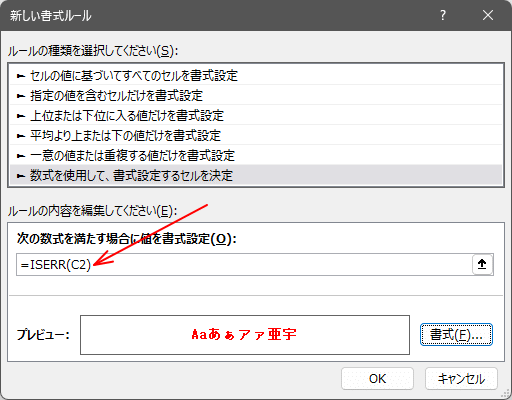This screenshot has width=512, height=400.
Task: Confirm with the OK button
Action: pyautogui.click(x=377, y=379)
